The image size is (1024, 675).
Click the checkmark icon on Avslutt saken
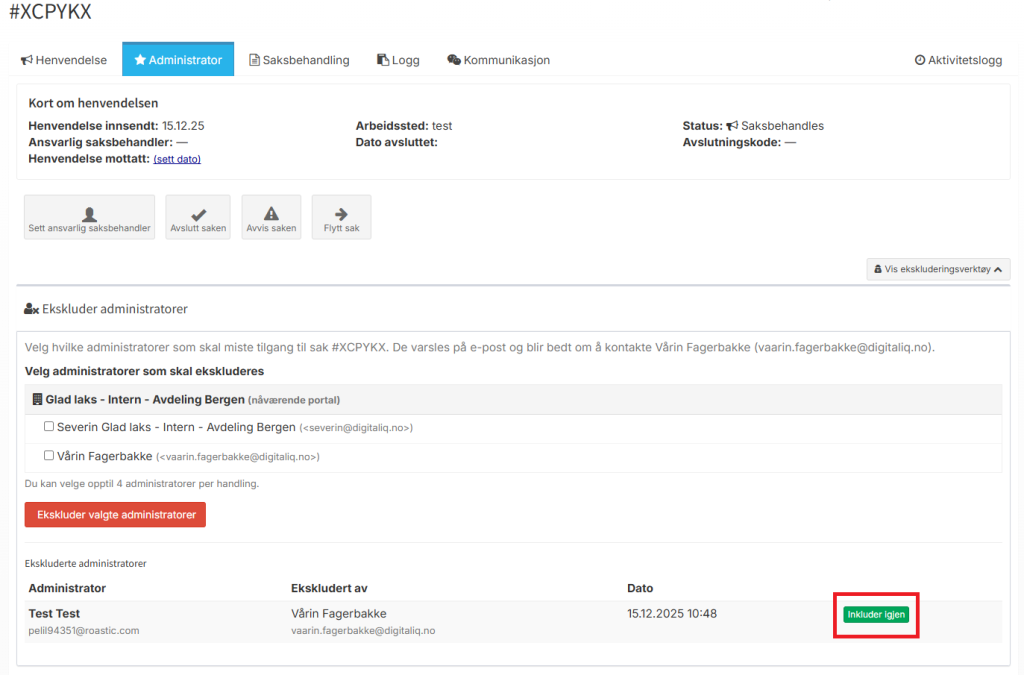tap(198, 213)
